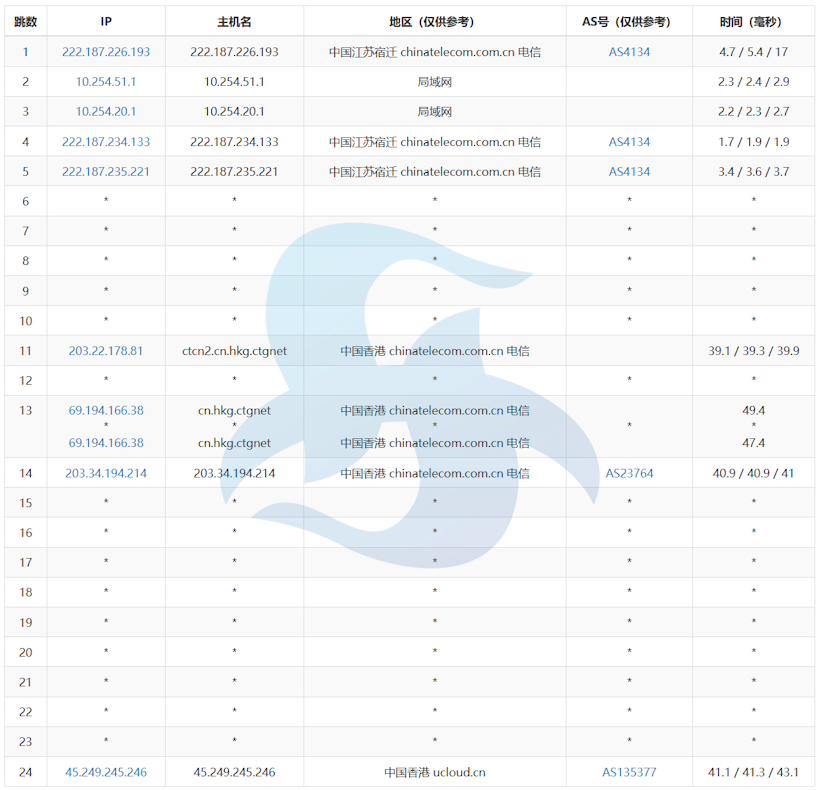Screen dimensions: 820x790
Task: Click the 45.249.245.246 address on hop 24
Action: (x=105, y=772)
